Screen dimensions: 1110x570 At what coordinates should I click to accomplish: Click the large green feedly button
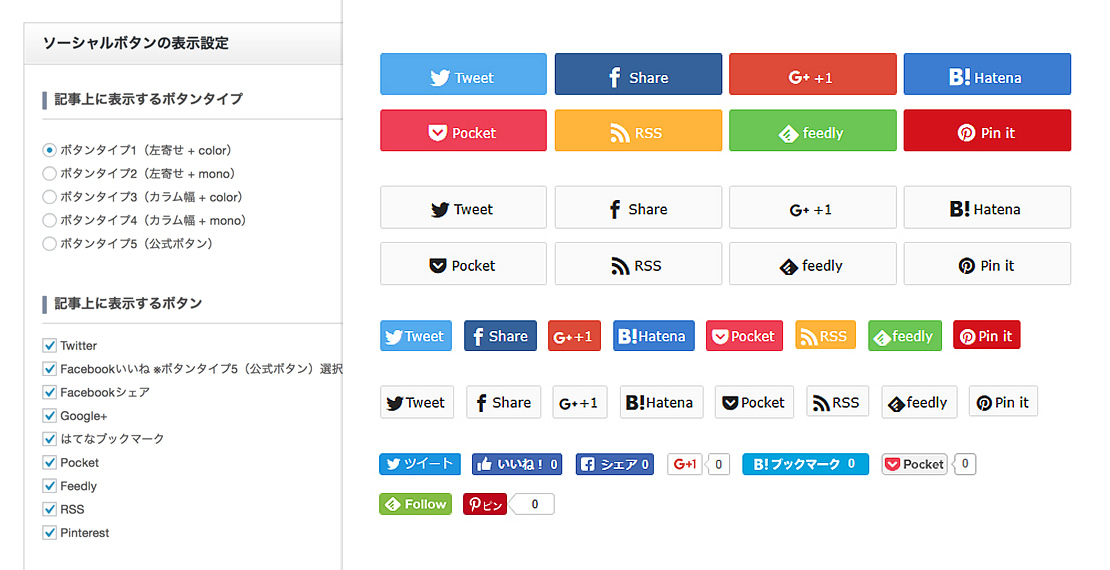point(813,130)
